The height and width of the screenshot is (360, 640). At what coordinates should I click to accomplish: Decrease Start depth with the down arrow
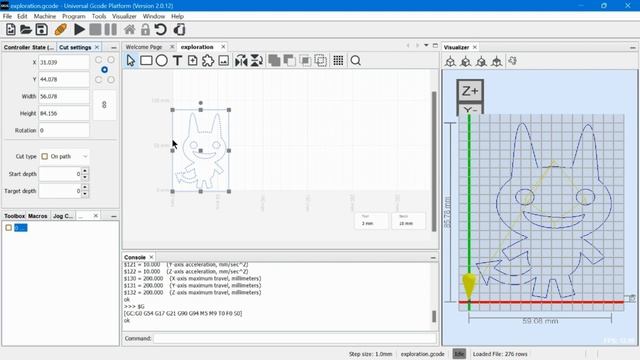point(84,177)
